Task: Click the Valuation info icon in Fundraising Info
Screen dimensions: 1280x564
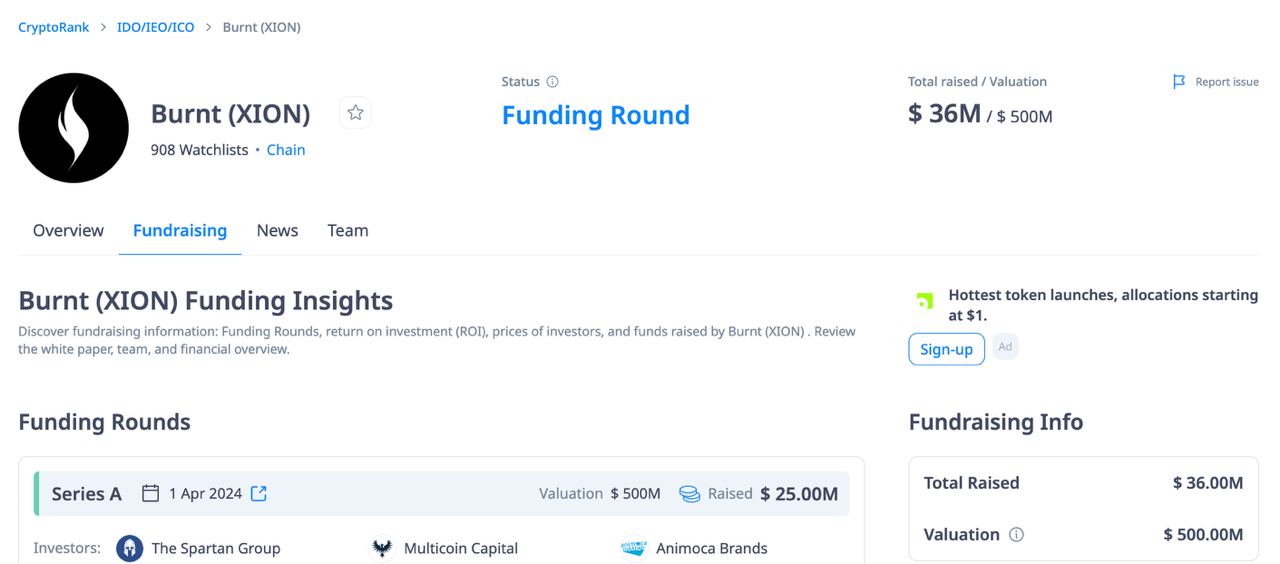Action: [1017, 535]
